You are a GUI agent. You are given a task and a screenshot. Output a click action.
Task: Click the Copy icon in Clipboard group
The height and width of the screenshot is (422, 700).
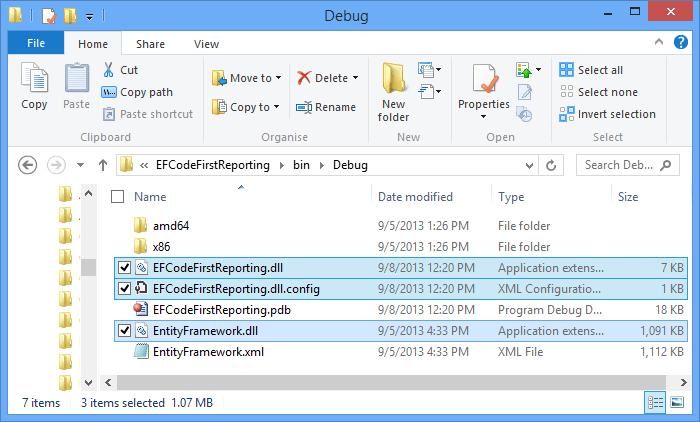coord(34,80)
